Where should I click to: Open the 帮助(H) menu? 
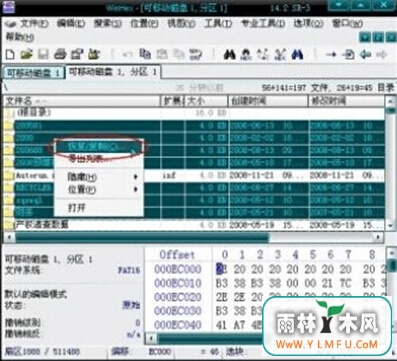click(20, 37)
